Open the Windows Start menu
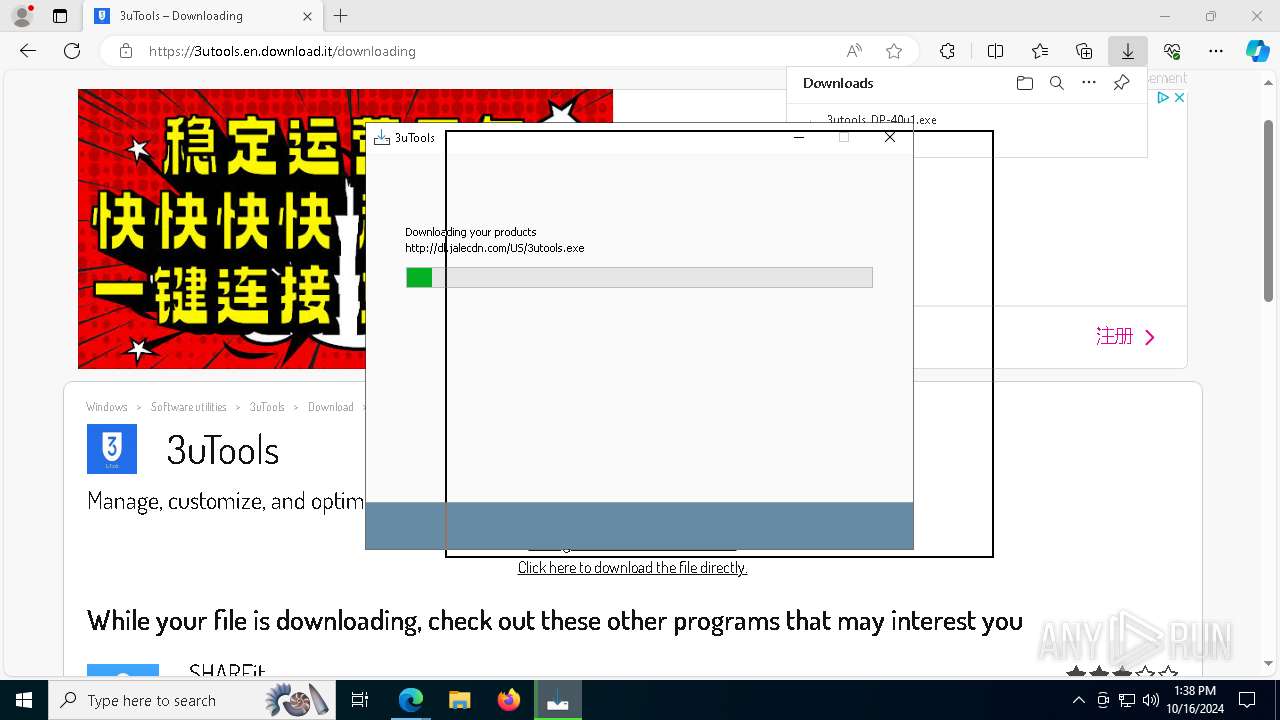The width and height of the screenshot is (1280, 720). tap(24, 700)
